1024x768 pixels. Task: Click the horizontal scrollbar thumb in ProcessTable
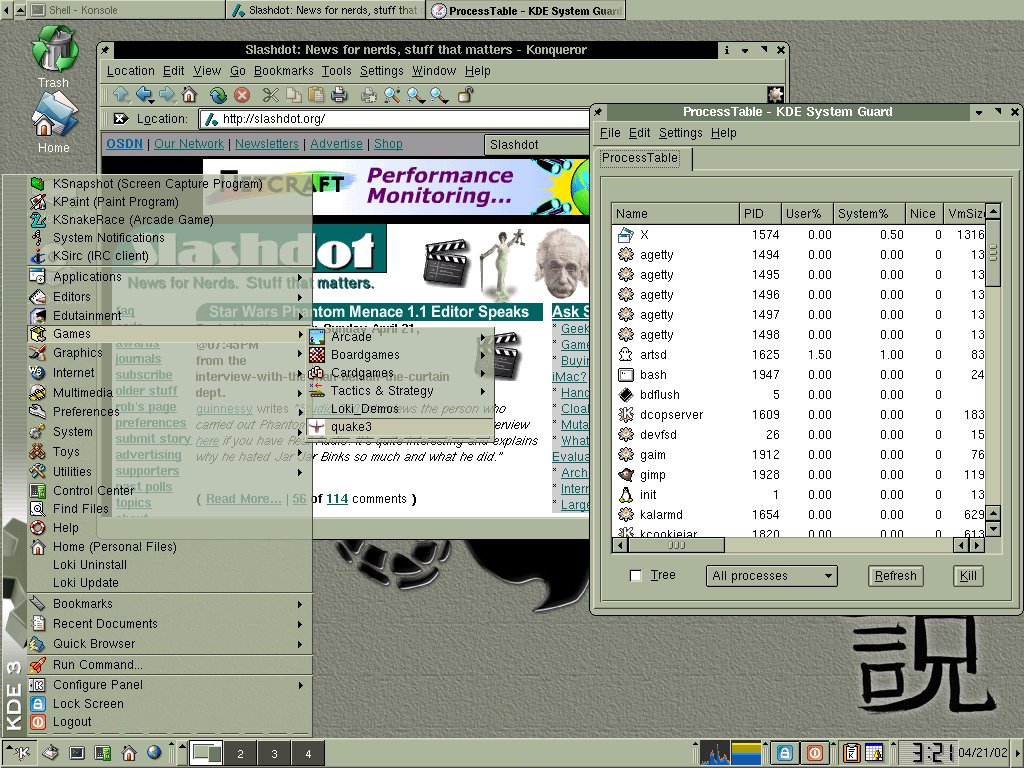pyautogui.click(x=677, y=545)
